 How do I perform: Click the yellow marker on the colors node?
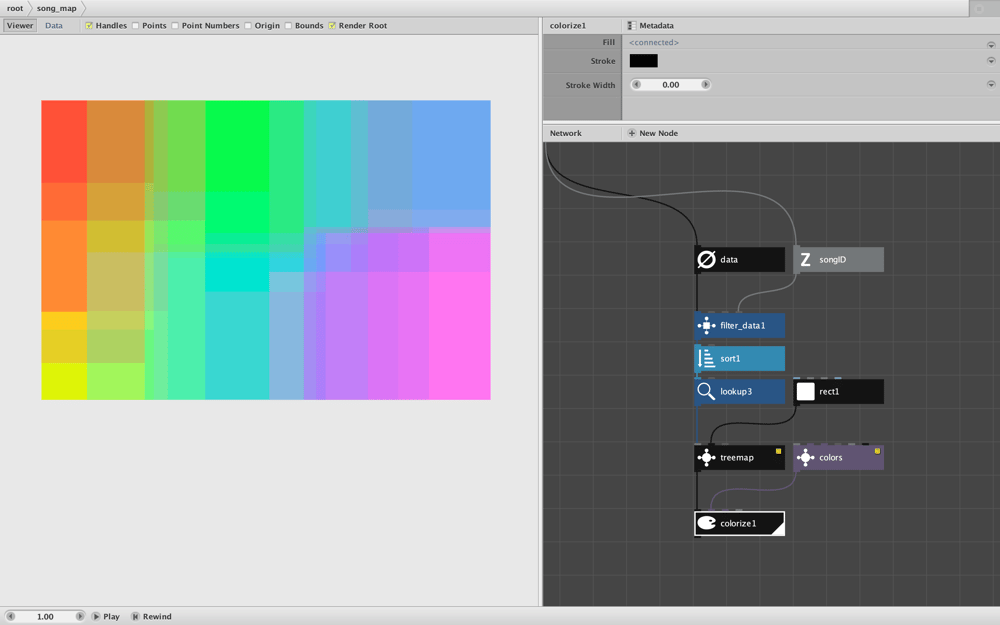[x=877, y=451]
